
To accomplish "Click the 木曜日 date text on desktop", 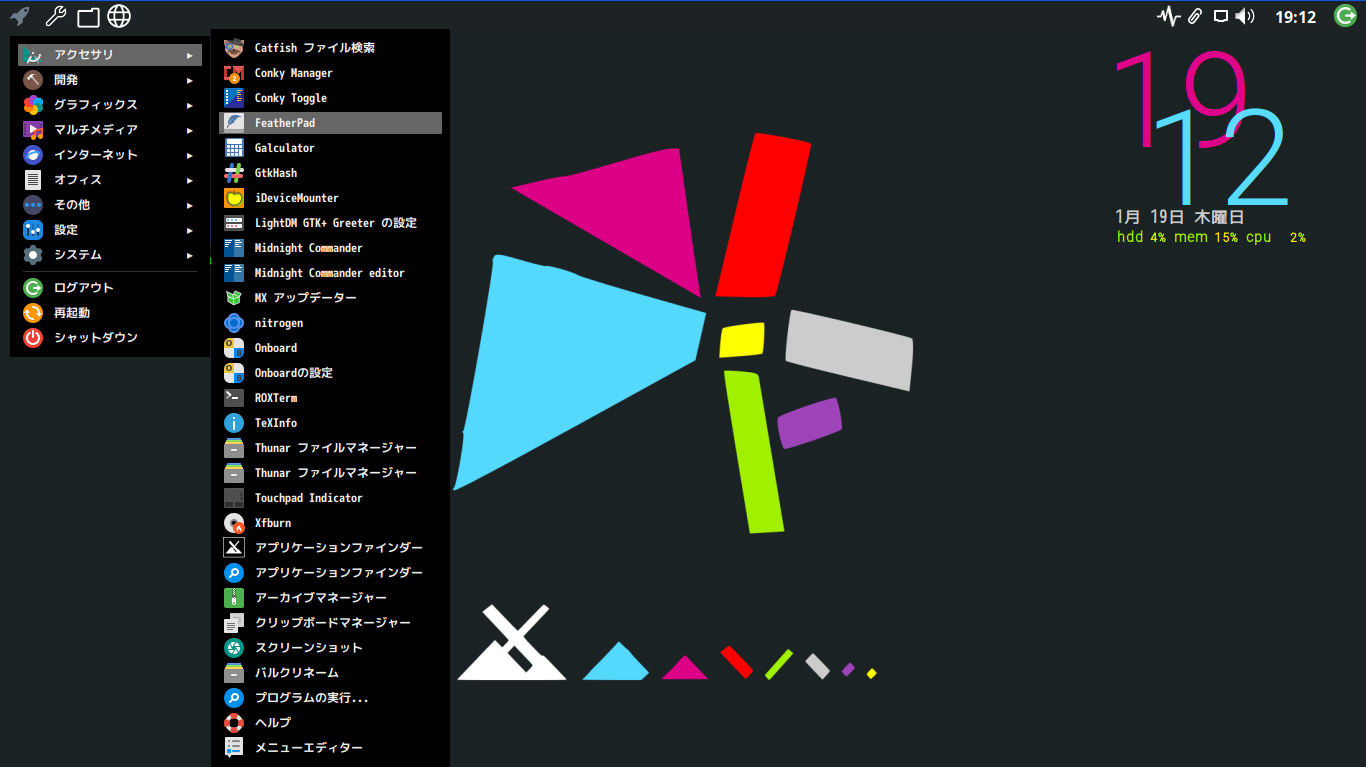I will [x=1219, y=217].
